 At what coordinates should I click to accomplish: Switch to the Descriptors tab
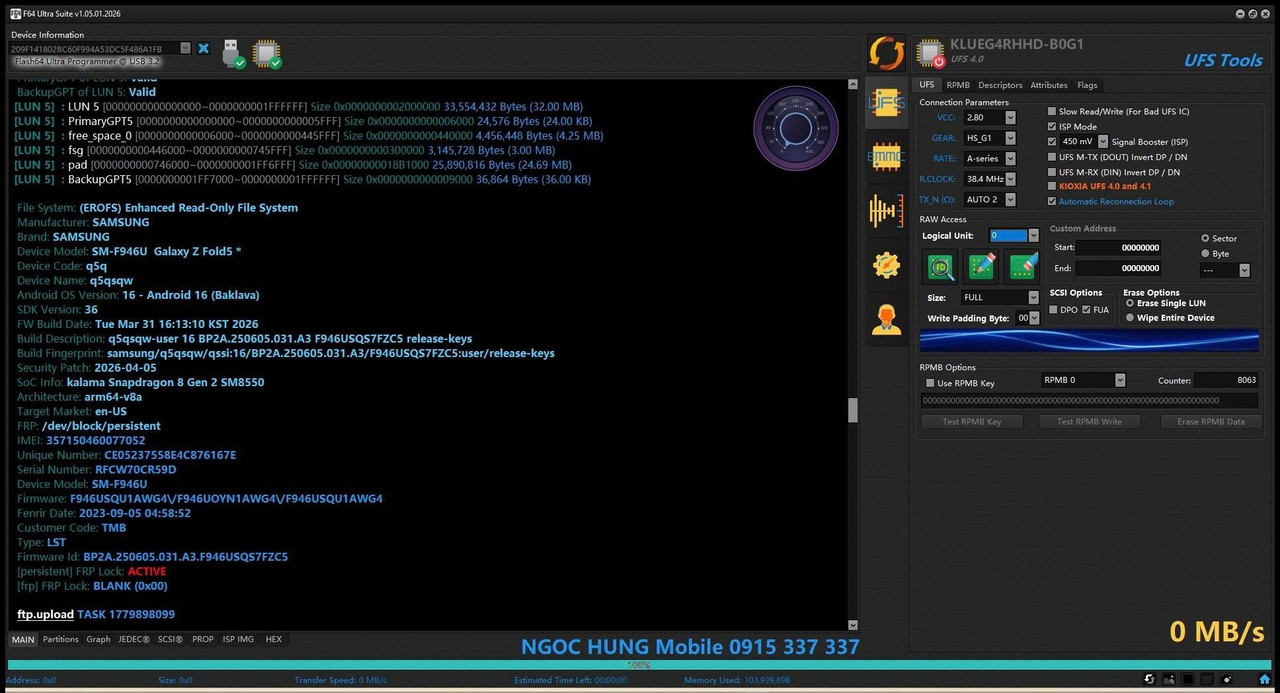pos(1000,85)
